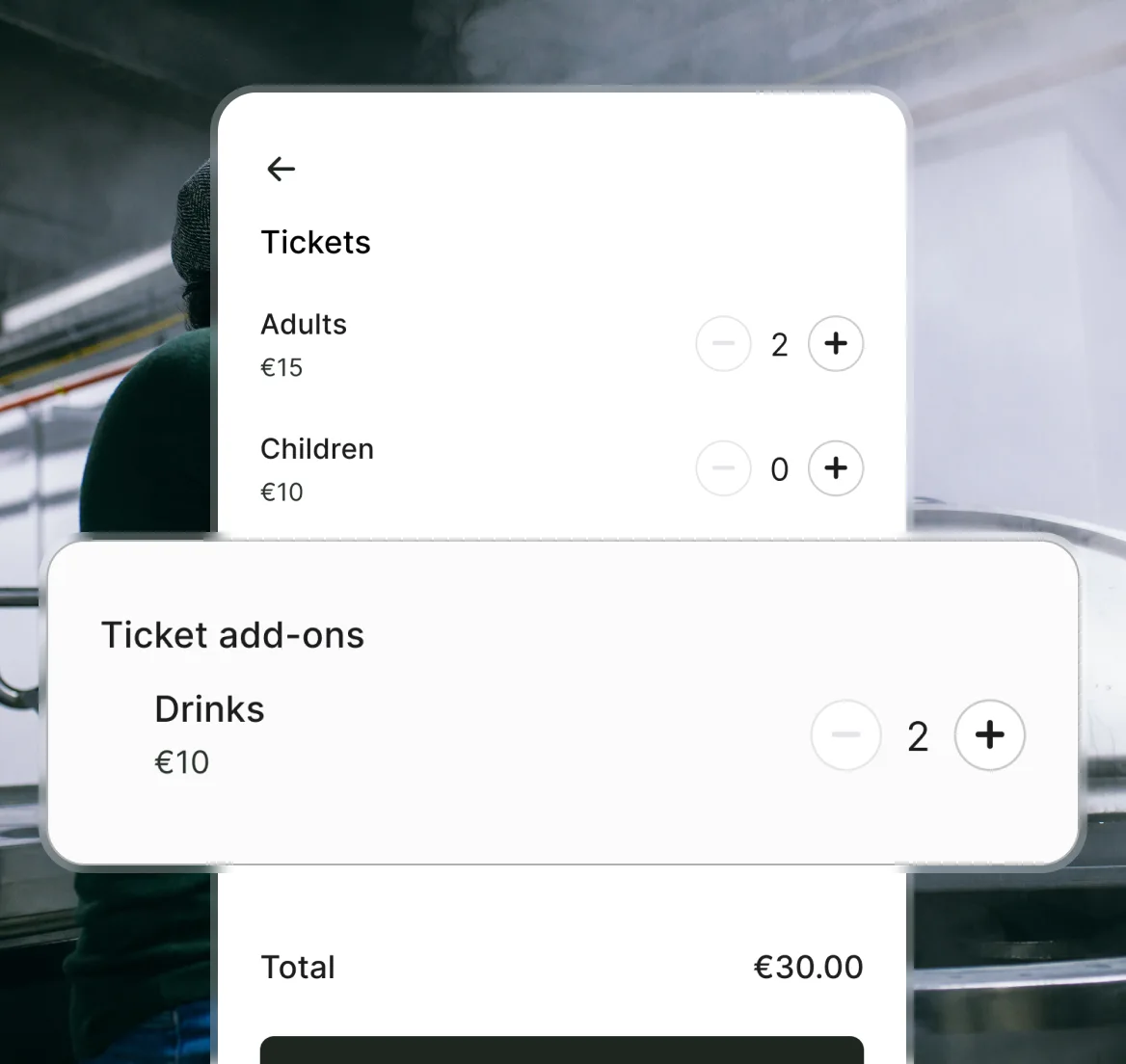
Task: Select the minus icon beside Children
Action: tap(724, 468)
